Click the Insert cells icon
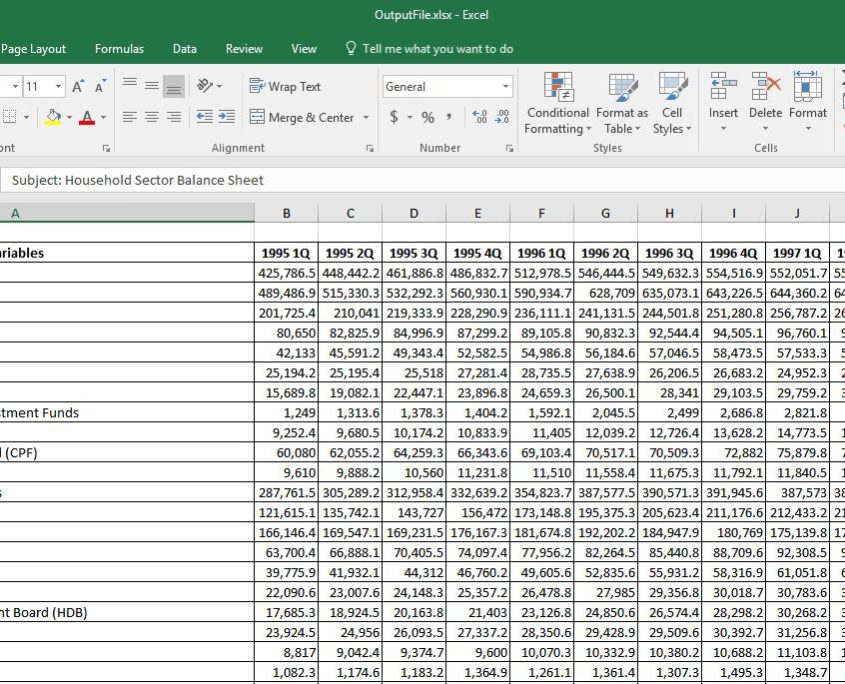Screen dimensions: 845x684 pyautogui.click(x=723, y=100)
